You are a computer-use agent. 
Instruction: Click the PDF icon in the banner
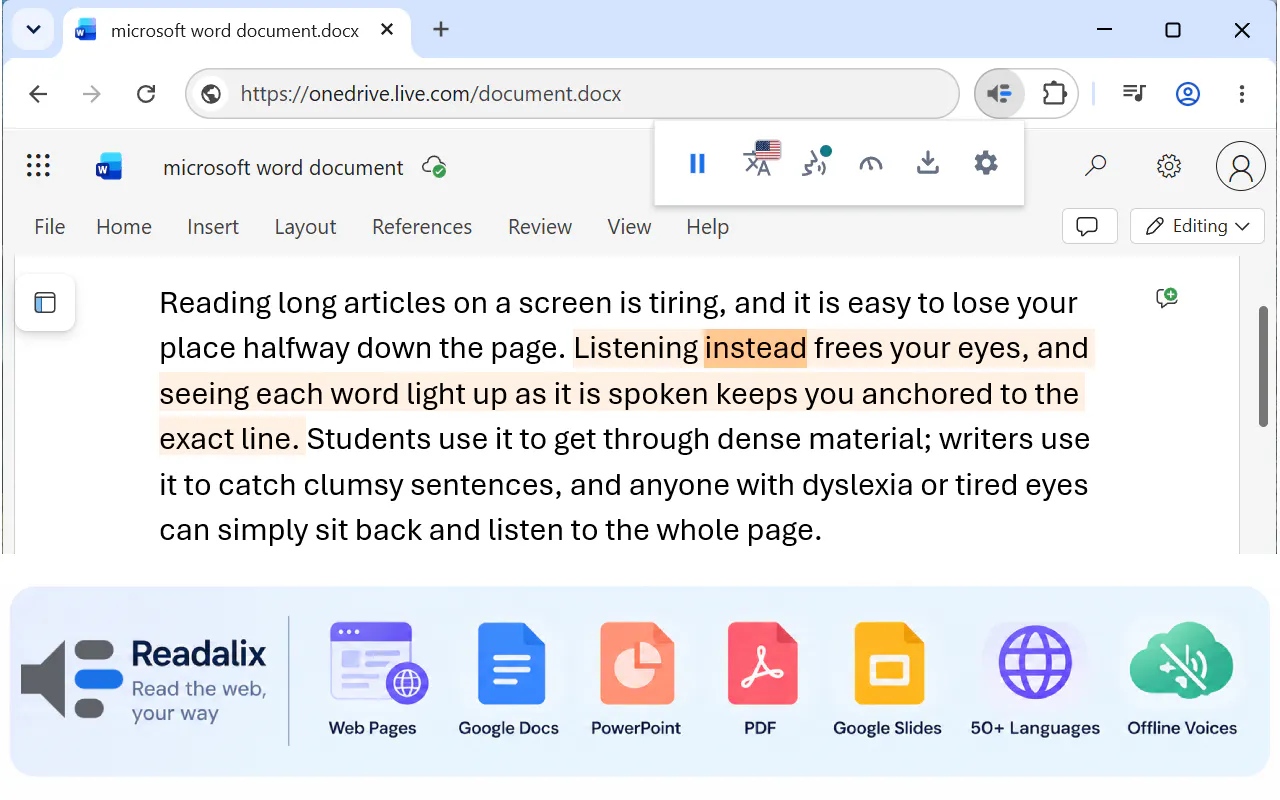pyautogui.click(x=762, y=664)
